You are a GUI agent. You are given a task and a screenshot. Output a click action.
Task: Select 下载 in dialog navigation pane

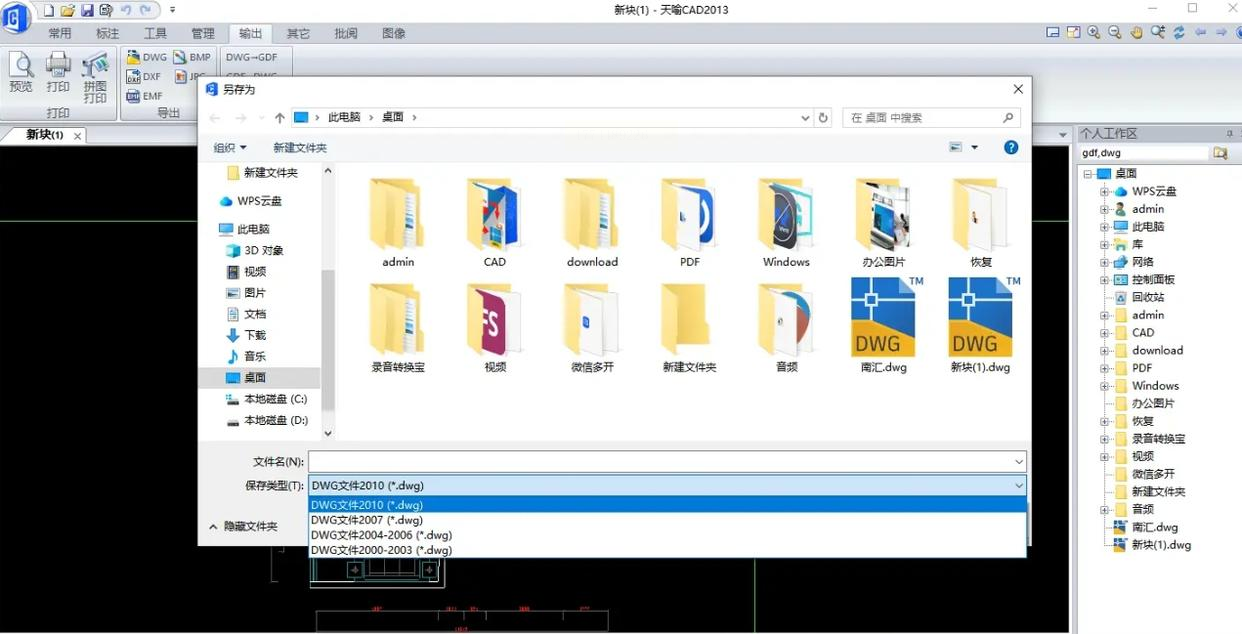(246, 335)
